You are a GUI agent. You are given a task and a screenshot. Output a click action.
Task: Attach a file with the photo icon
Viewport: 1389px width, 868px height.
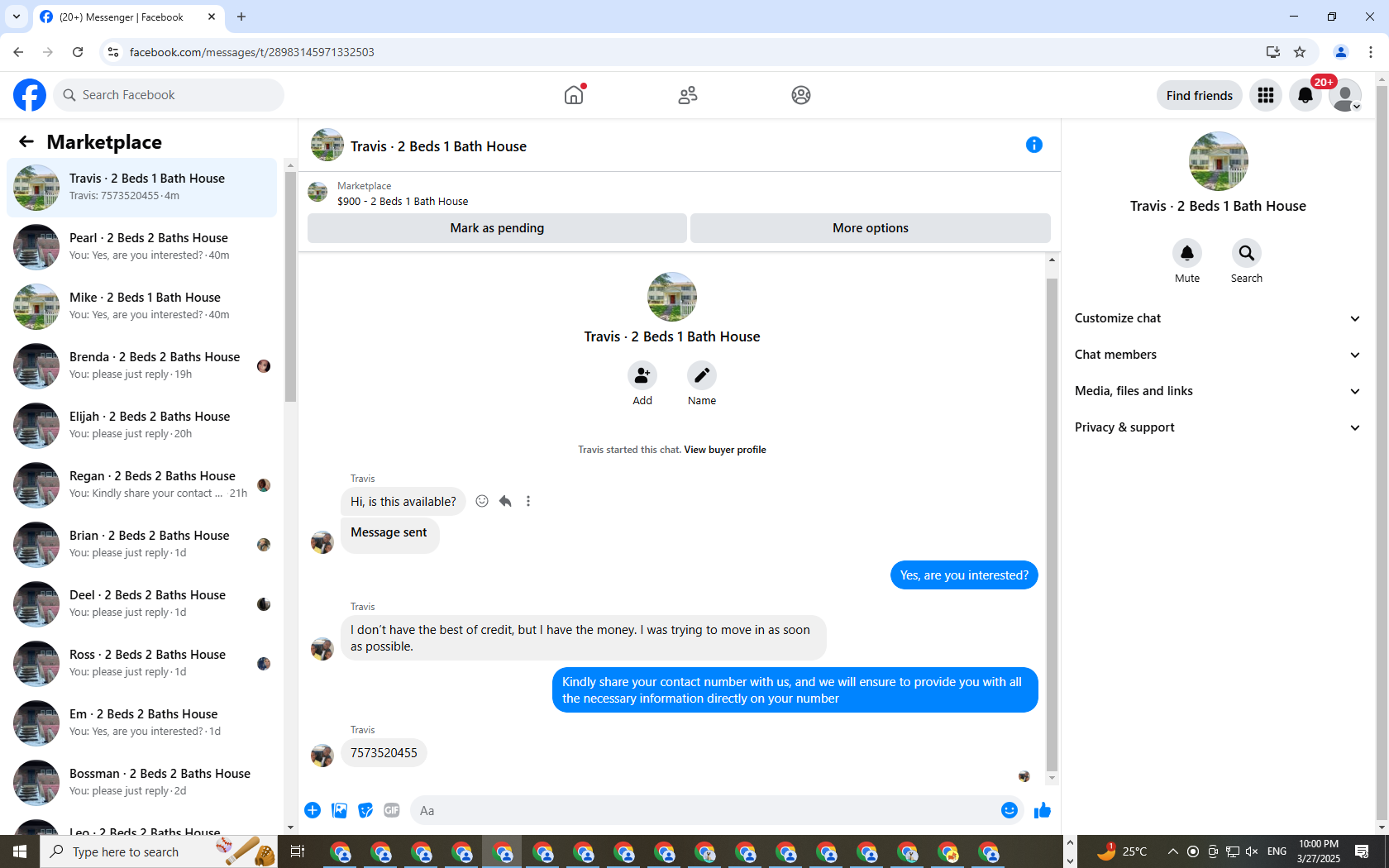(339, 810)
